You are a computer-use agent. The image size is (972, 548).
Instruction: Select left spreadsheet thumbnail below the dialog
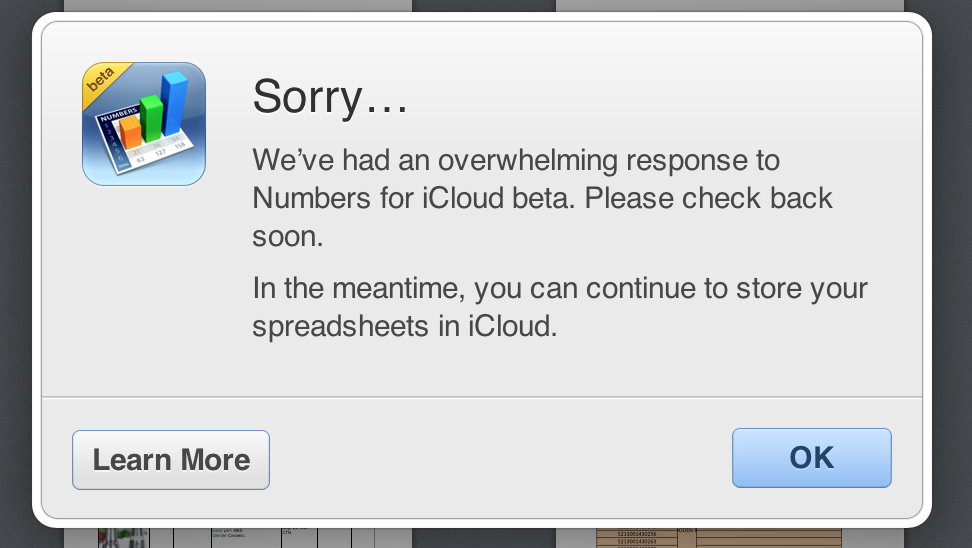pyautogui.click(x=238, y=536)
